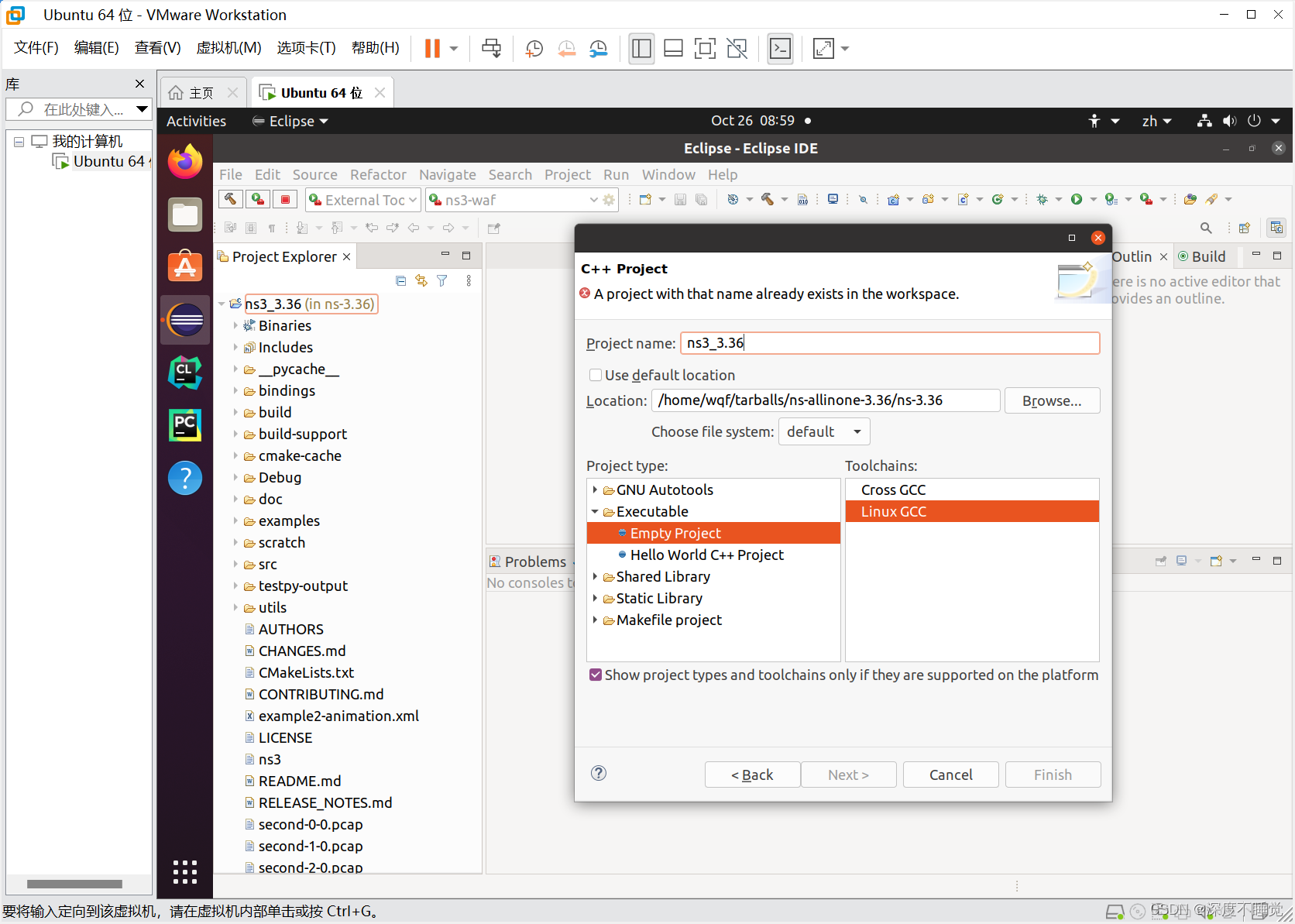This screenshot has height=924, width=1295.
Task: Click the Open Terminal monitor icon
Action: coord(833,199)
